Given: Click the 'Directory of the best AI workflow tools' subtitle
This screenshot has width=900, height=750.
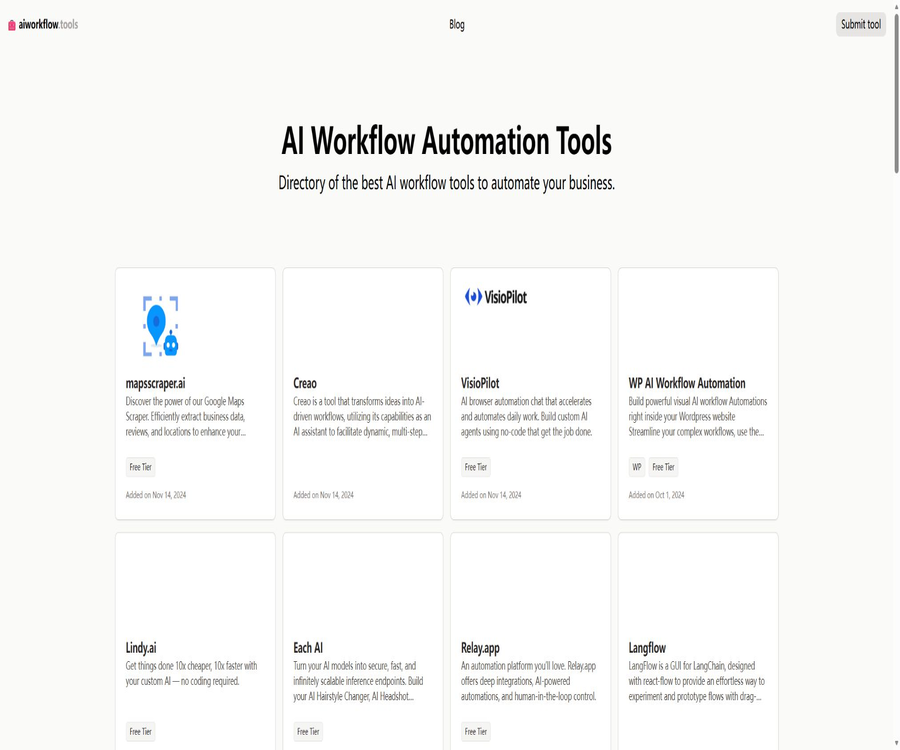Looking at the screenshot, I should tap(447, 183).
